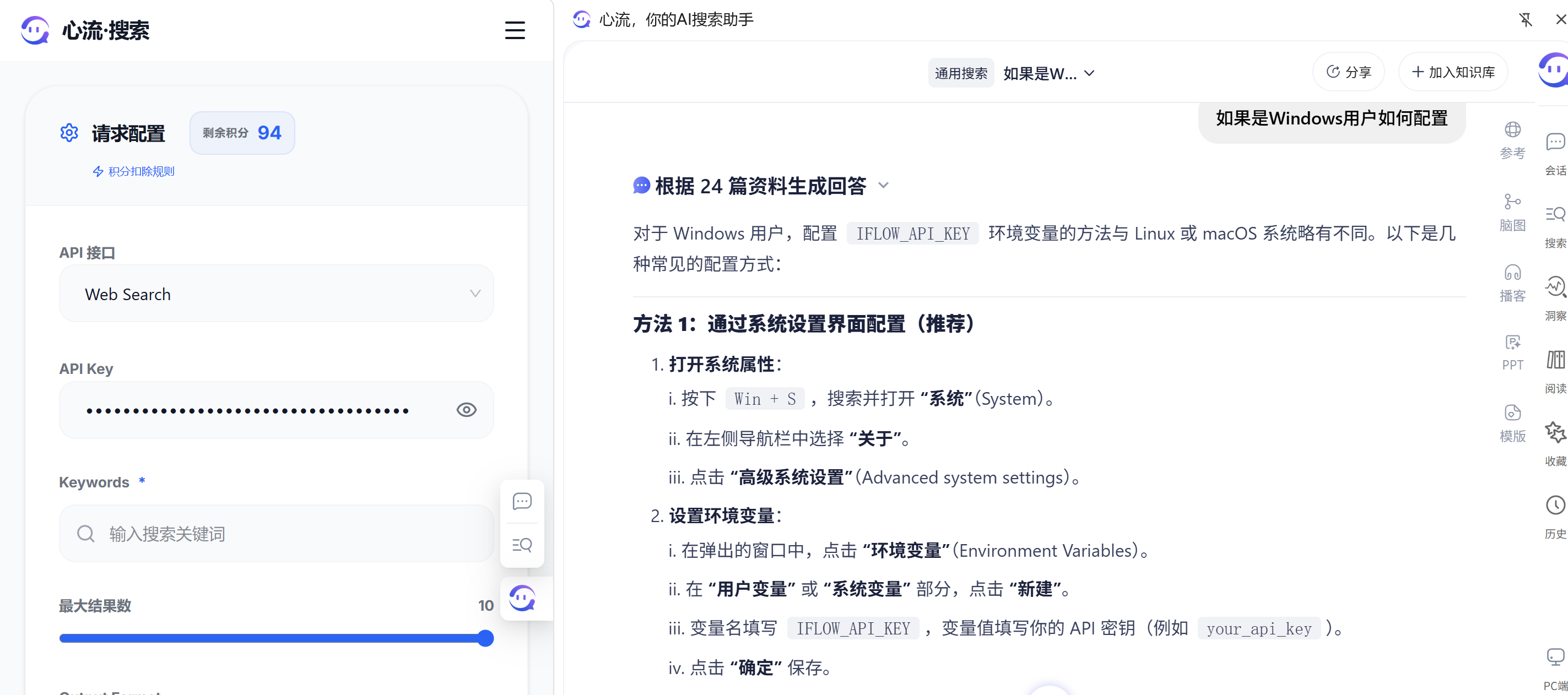Unpin the assistant panel with pin icon

click(x=1525, y=20)
